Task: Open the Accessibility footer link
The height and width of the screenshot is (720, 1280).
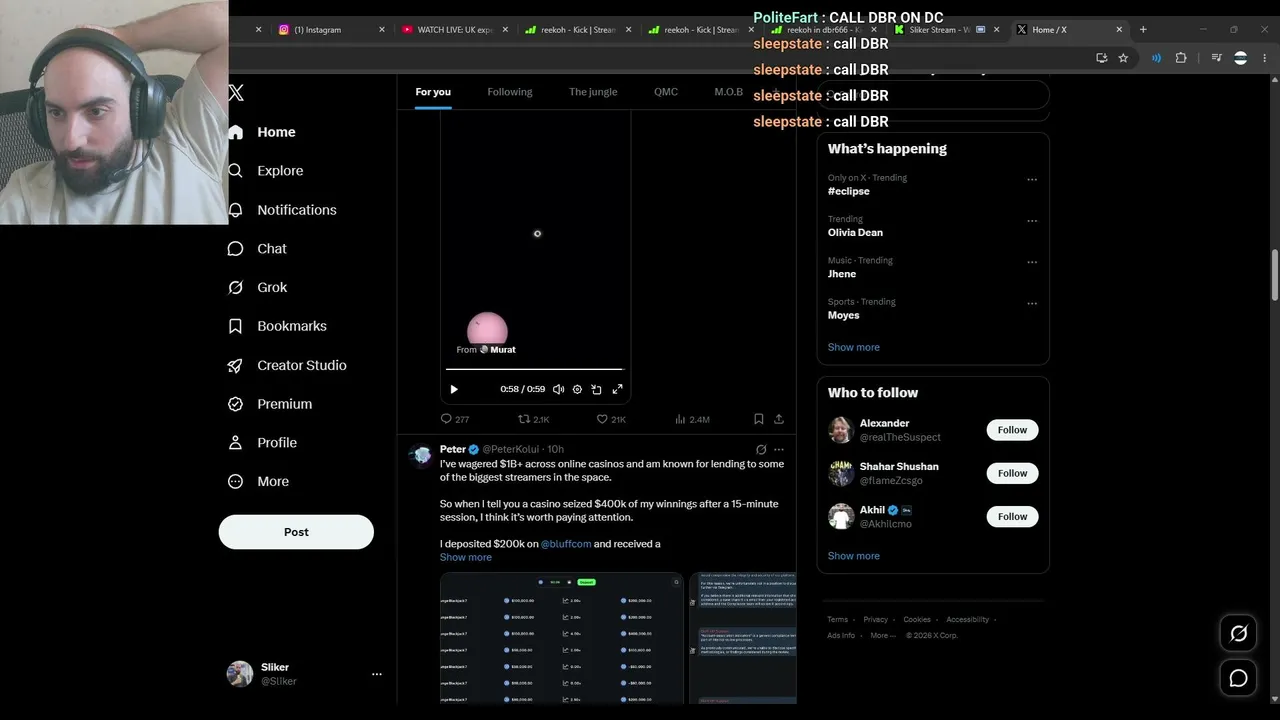Action: click(968, 620)
